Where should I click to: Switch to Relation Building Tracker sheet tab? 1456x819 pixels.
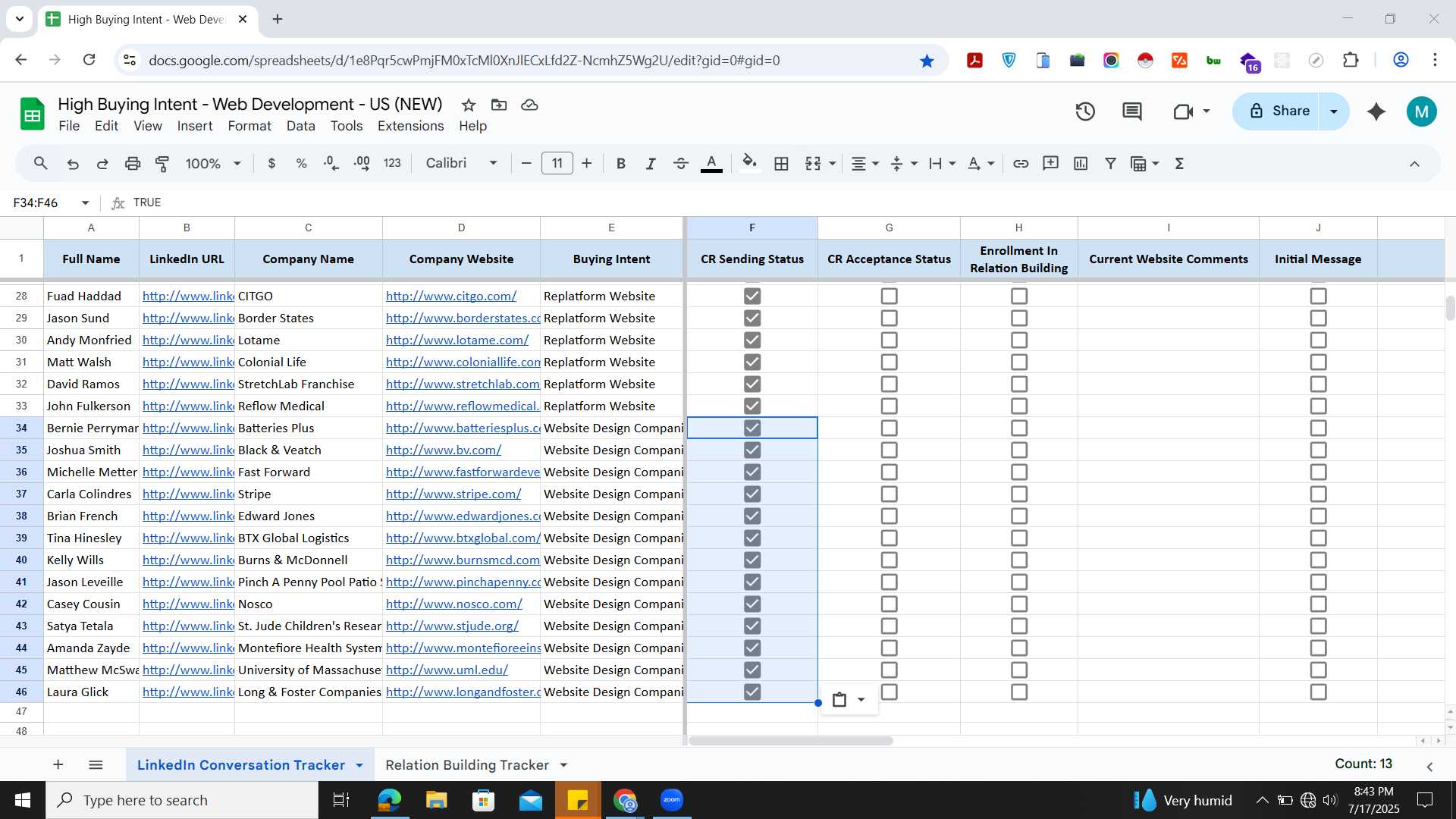pyautogui.click(x=467, y=765)
